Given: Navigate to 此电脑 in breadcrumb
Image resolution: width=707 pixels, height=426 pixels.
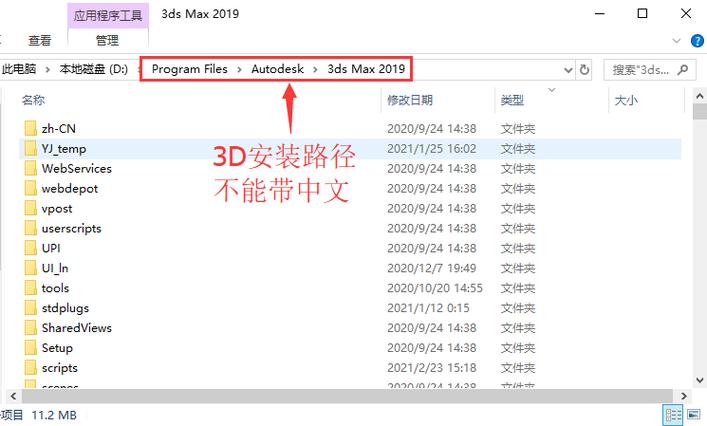Looking at the screenshot, I should click(18, 69).
